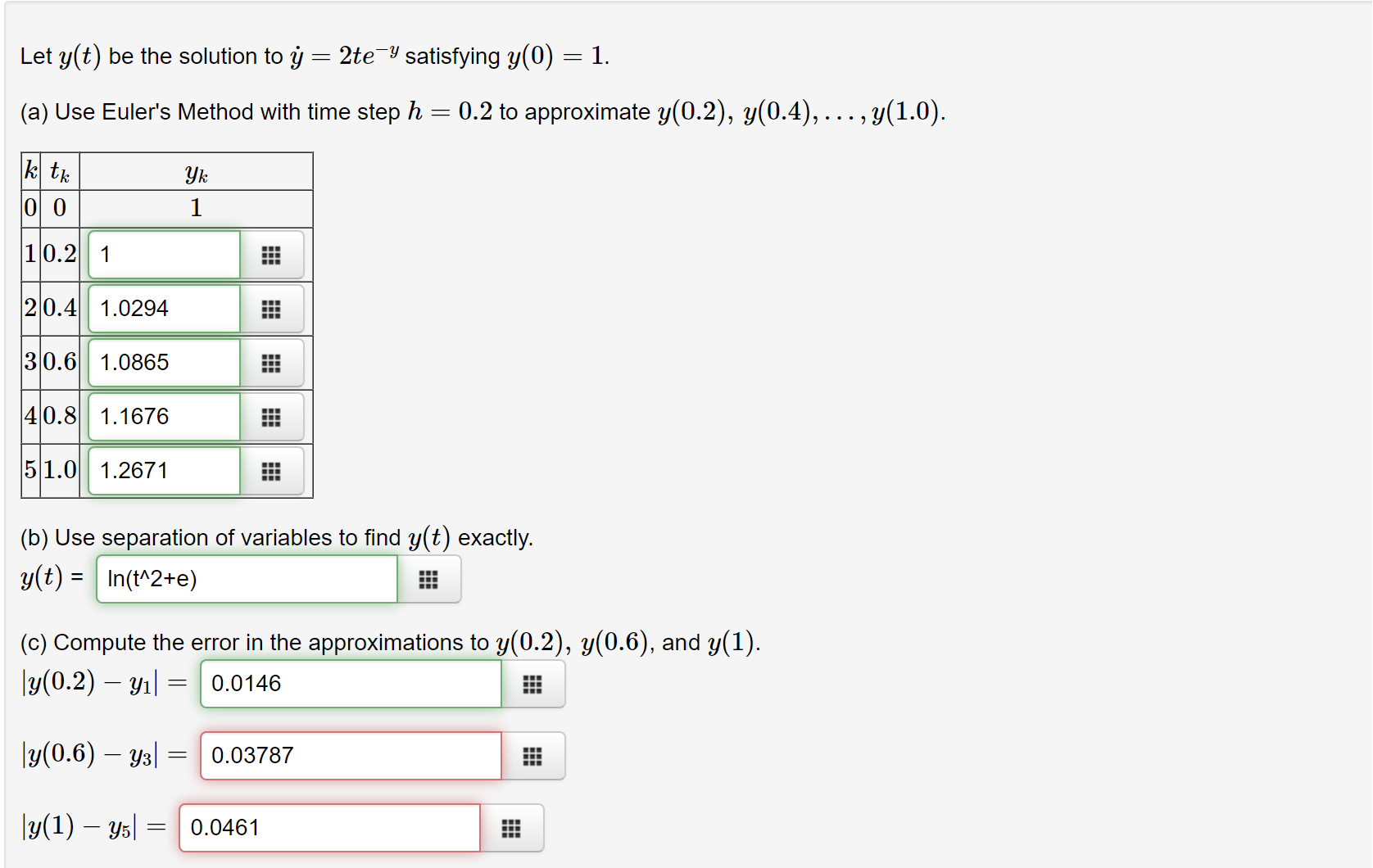Viewport: 1373px width, 868px height.
Task: Select the y₃ answer box showing 1.0865
Action: [x=163, y=363]
